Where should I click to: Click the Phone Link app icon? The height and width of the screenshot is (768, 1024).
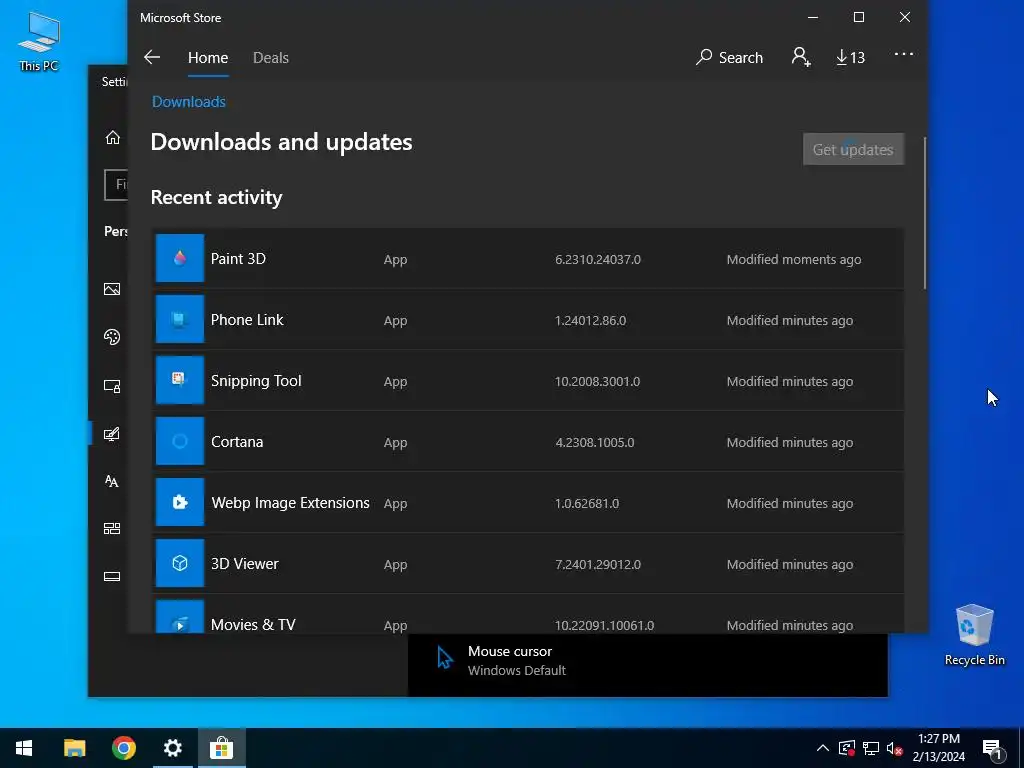pyautogui.click(x=180, y=319)
